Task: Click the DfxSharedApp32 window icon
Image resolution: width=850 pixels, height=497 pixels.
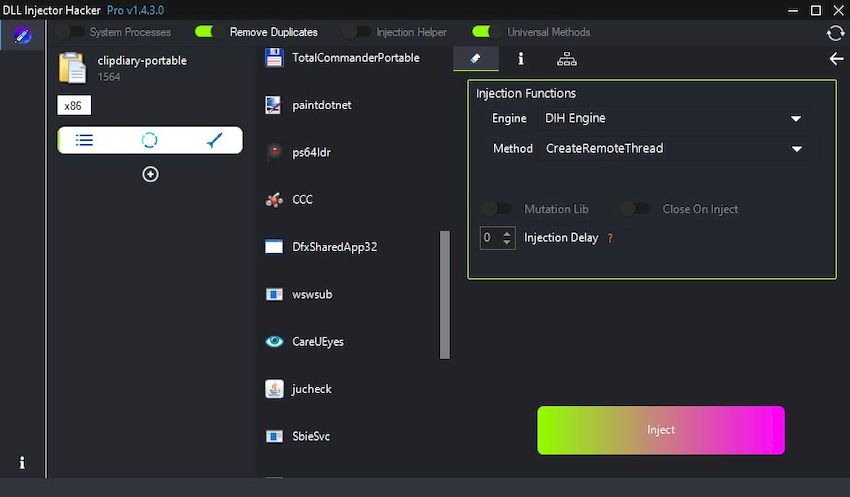Action: click(274, 247)
